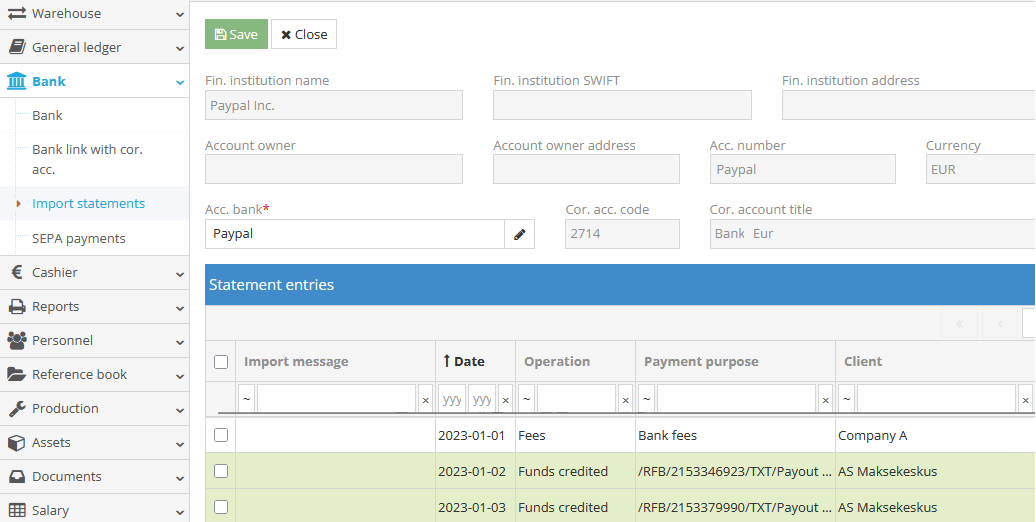Check the Bank fees row checkbox

click(221, 435)
